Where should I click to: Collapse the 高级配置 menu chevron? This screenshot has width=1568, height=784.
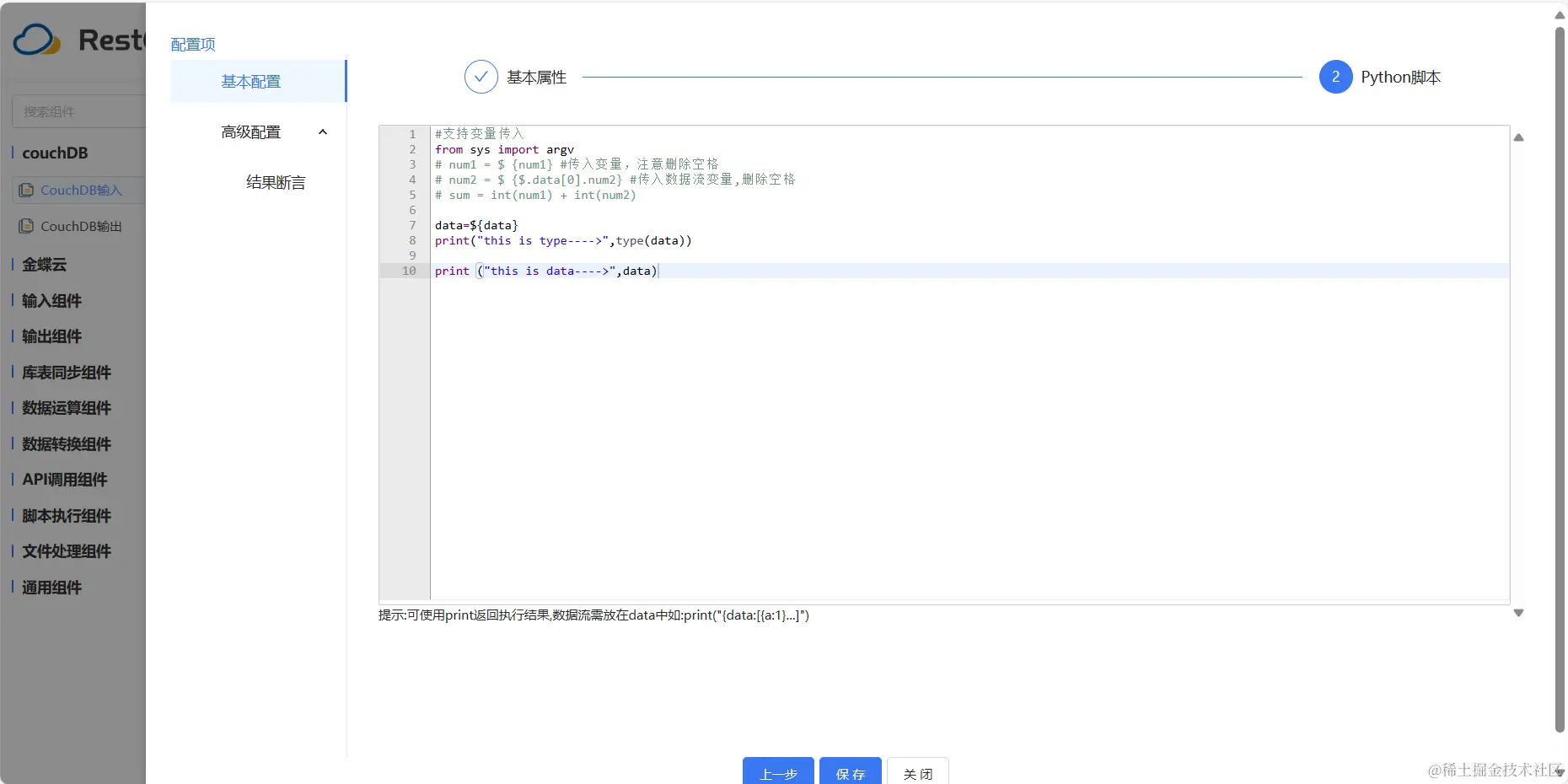click(x=322, y=132)
